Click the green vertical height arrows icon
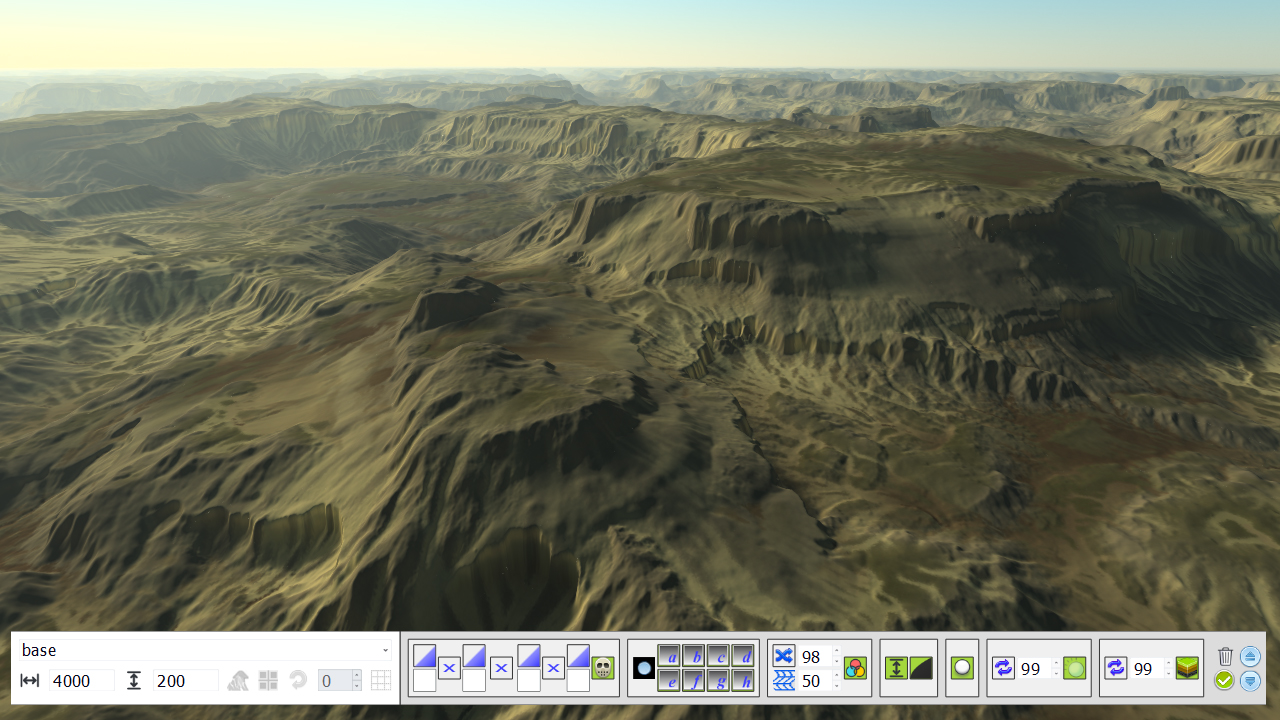This screenshot has height=720, width=1280. pyautogui.click(x=896, y=668)
